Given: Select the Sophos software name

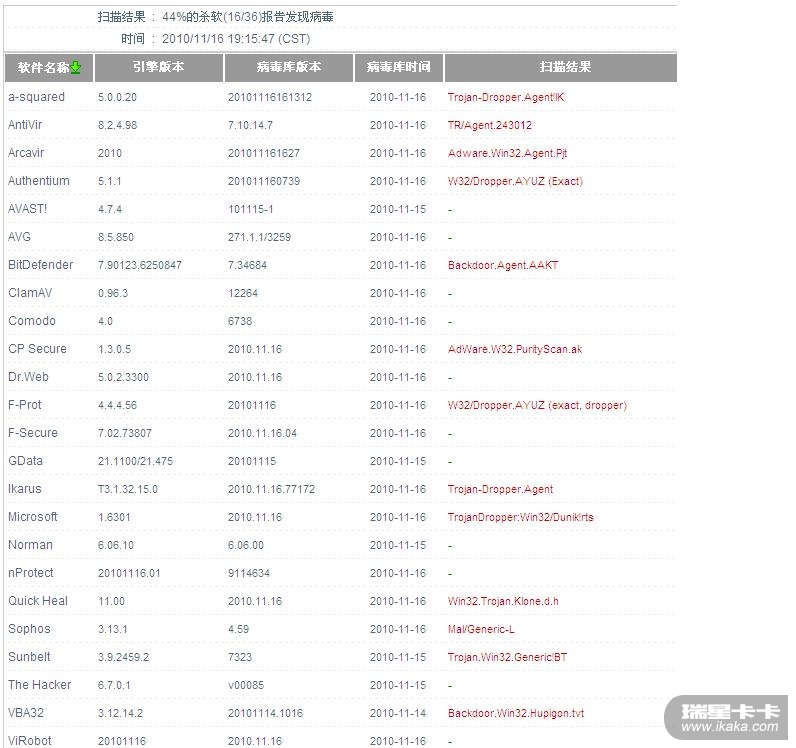Looking at the screenshot, I should click(x=29, y=628).
